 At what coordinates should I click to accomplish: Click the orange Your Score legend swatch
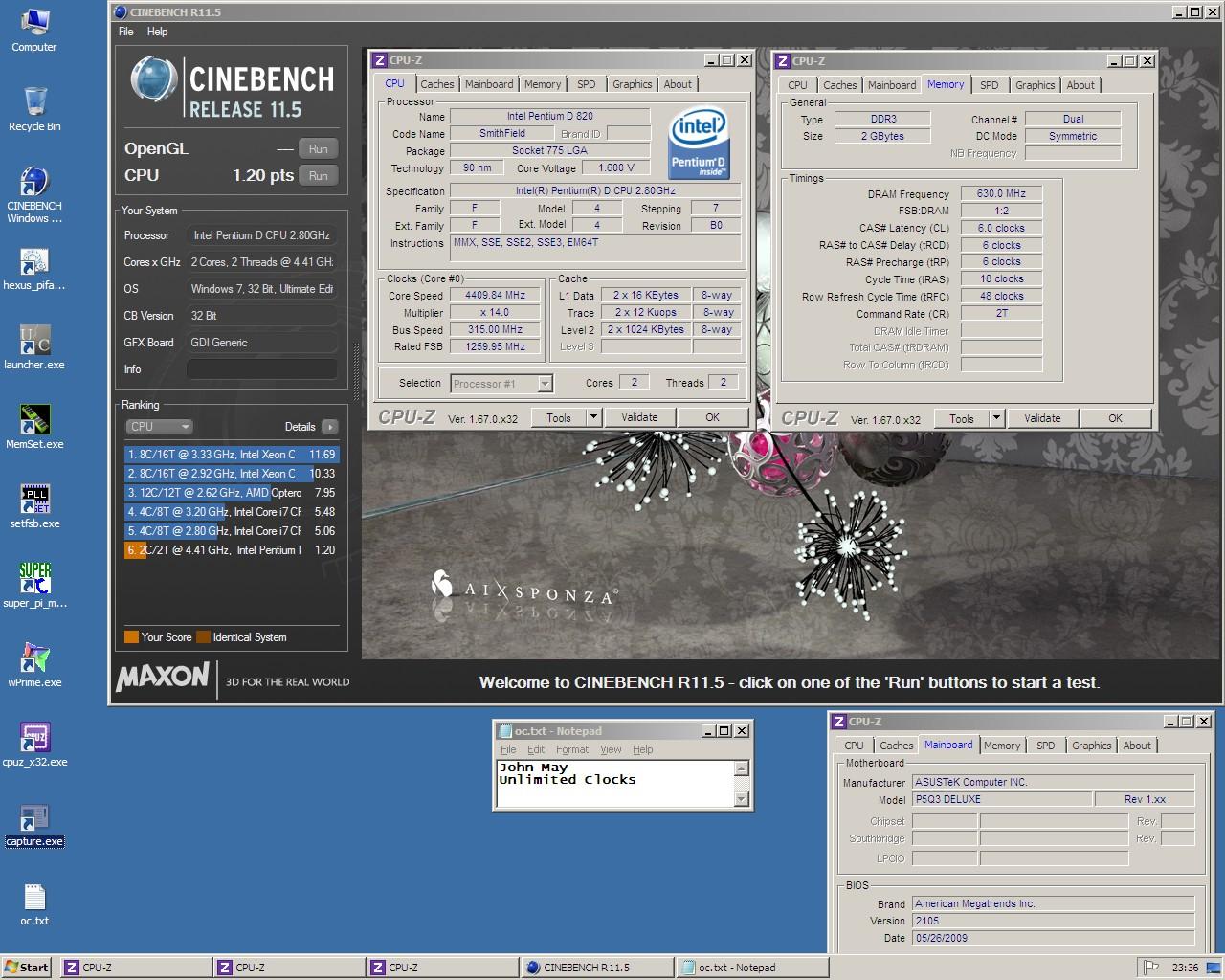(131, 637)
